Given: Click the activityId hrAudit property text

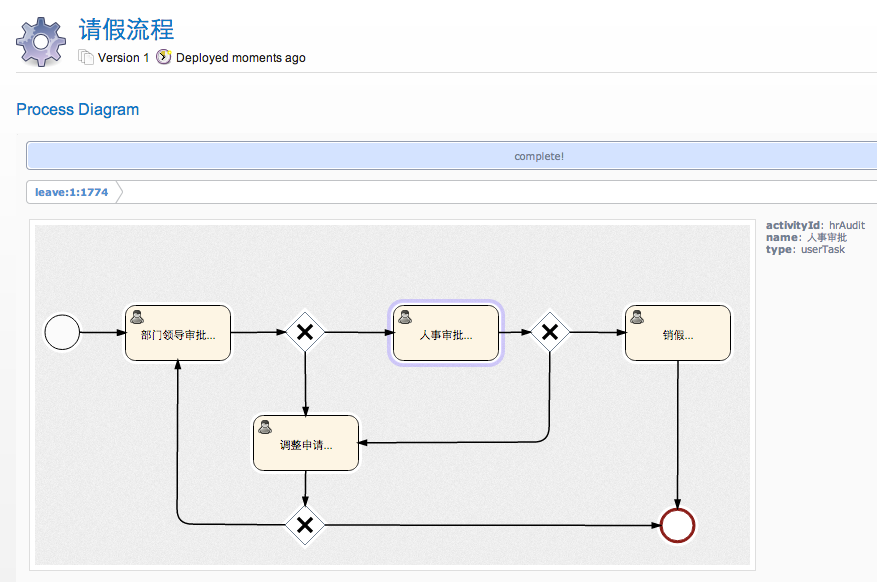Looking at the screenshot, I should coord(815,226).
